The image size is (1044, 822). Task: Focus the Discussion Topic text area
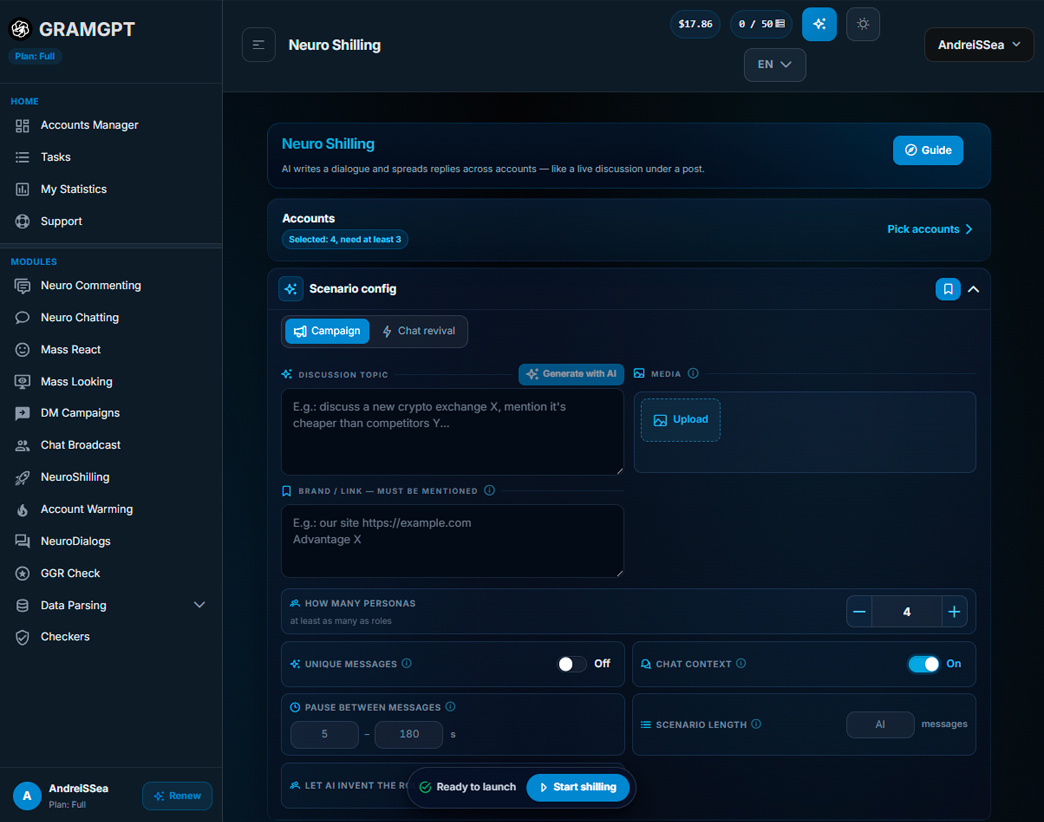click(453, 433)
